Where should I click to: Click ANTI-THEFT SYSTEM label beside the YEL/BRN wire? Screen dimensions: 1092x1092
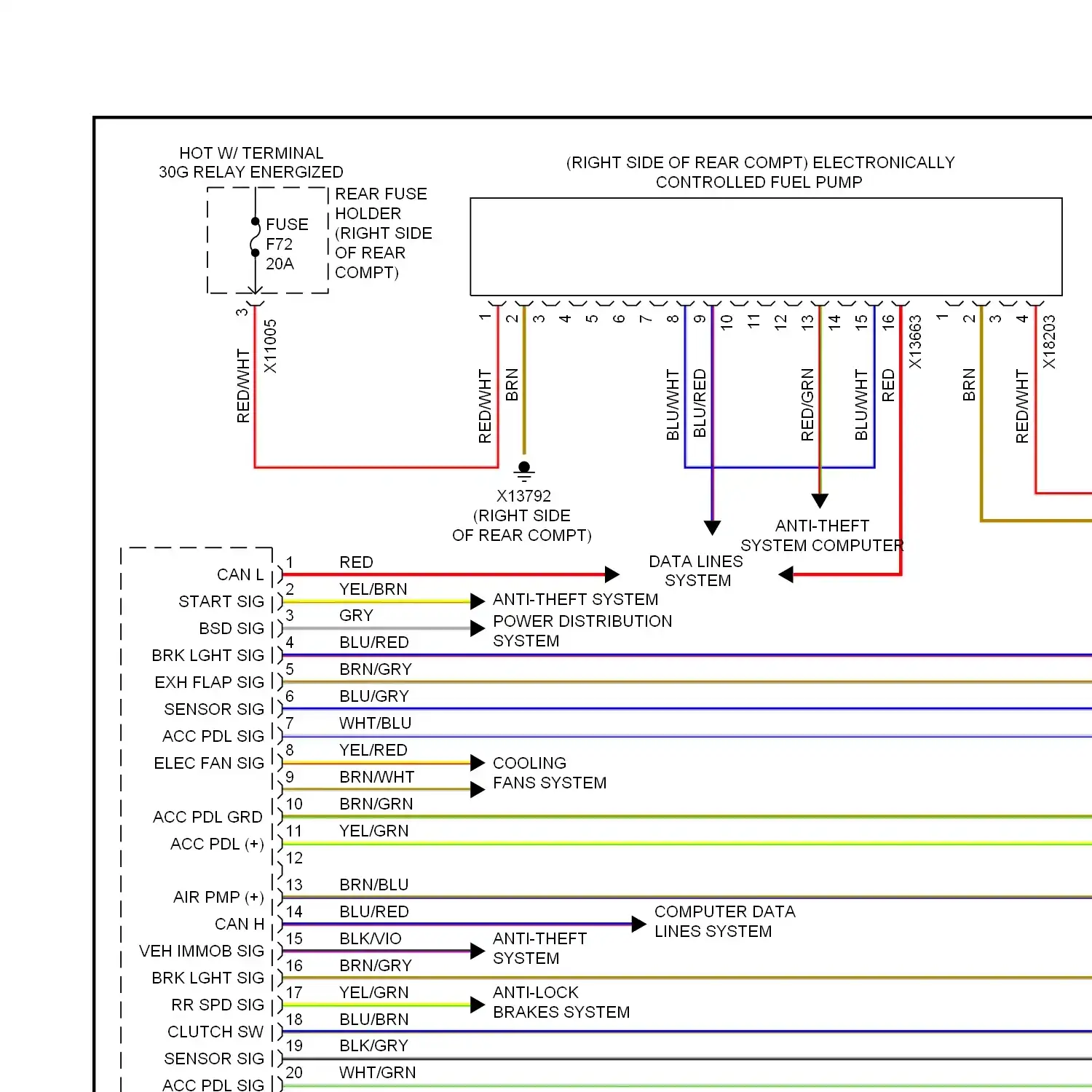576,599
